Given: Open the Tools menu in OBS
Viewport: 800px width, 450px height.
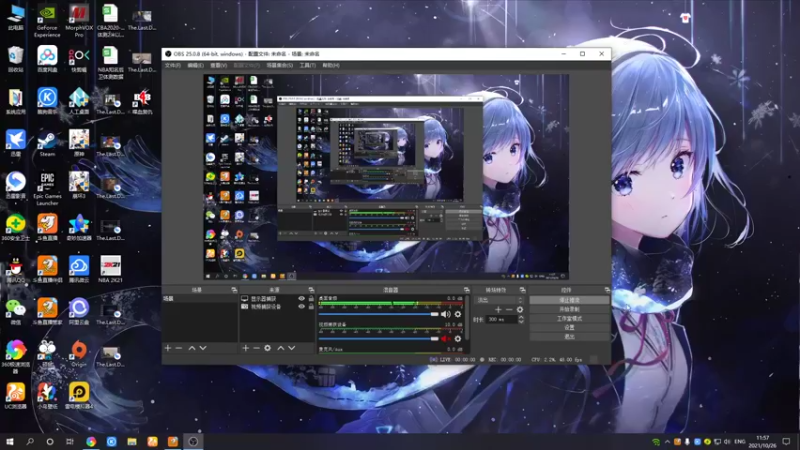Looking at the screenshot, I should 307,65.
